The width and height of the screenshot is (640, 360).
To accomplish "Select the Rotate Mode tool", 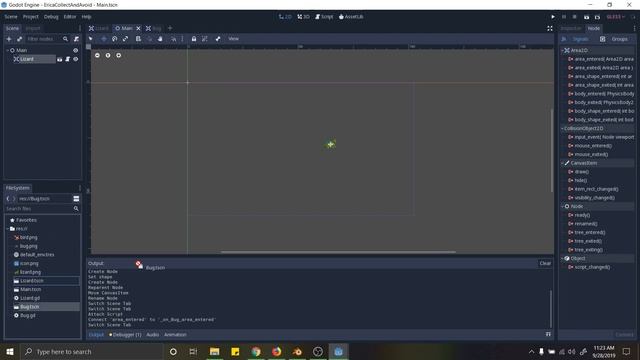I will pyautogui.click(x=115, y=39).
